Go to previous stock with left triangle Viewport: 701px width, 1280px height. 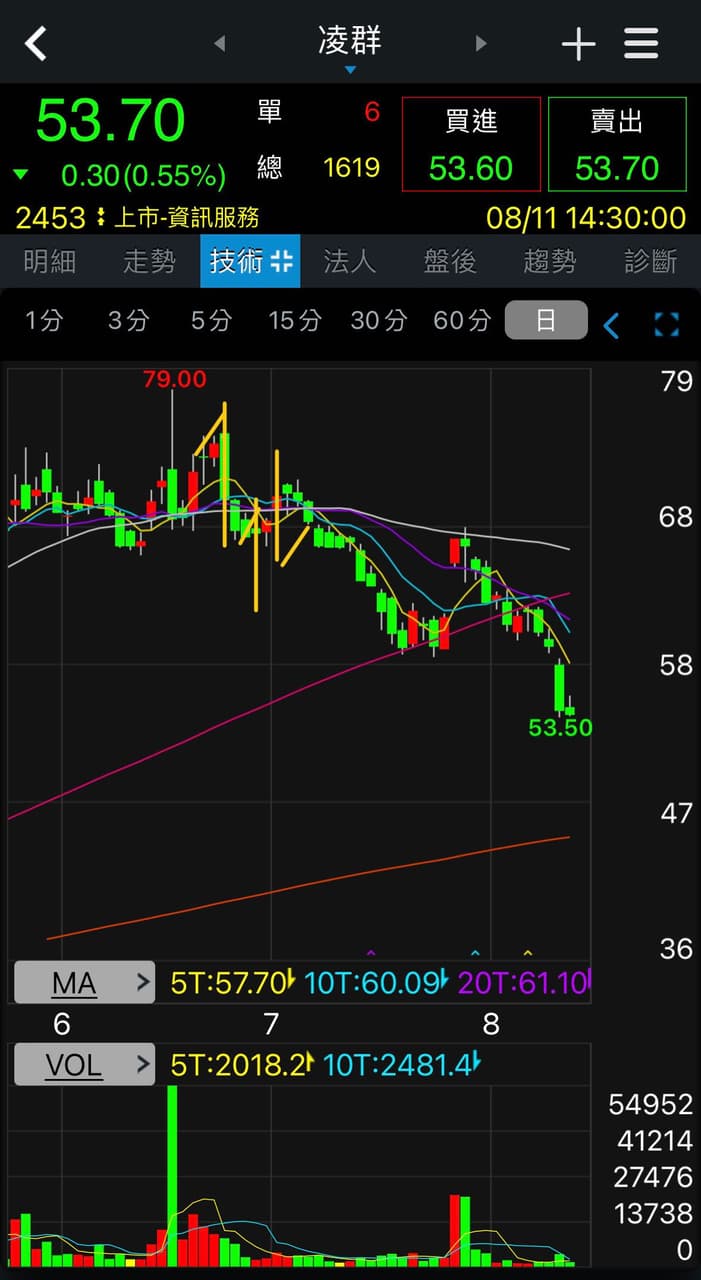click(x=220, y=43)
